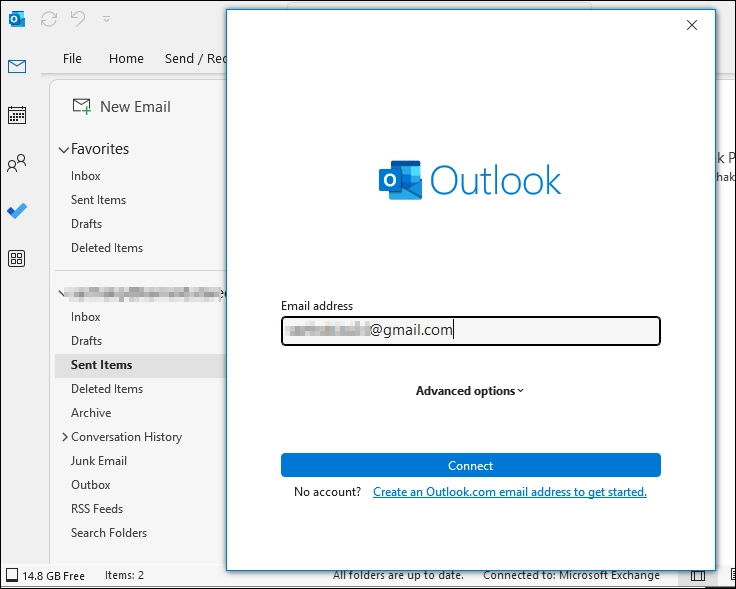Open the account's Drafts folder
Image resolution: width=736 pixels, height=589 pixels.
tap(86, 341)
